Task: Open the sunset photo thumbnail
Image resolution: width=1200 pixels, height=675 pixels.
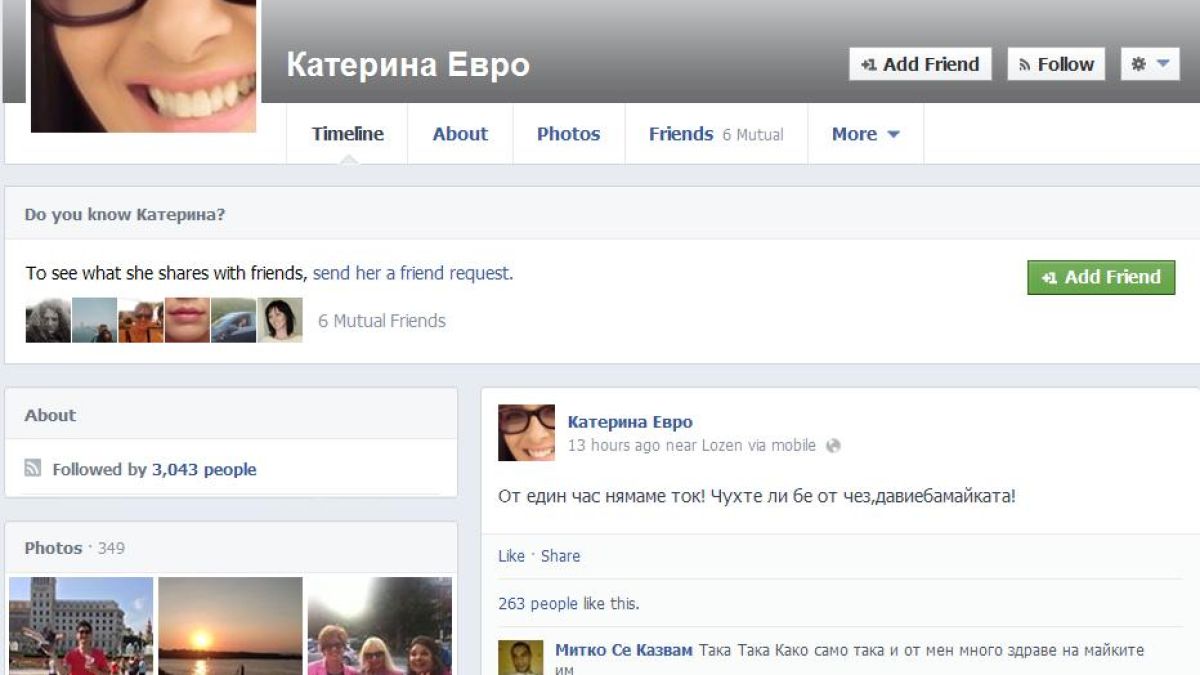Action: click(x=230, y=626)
